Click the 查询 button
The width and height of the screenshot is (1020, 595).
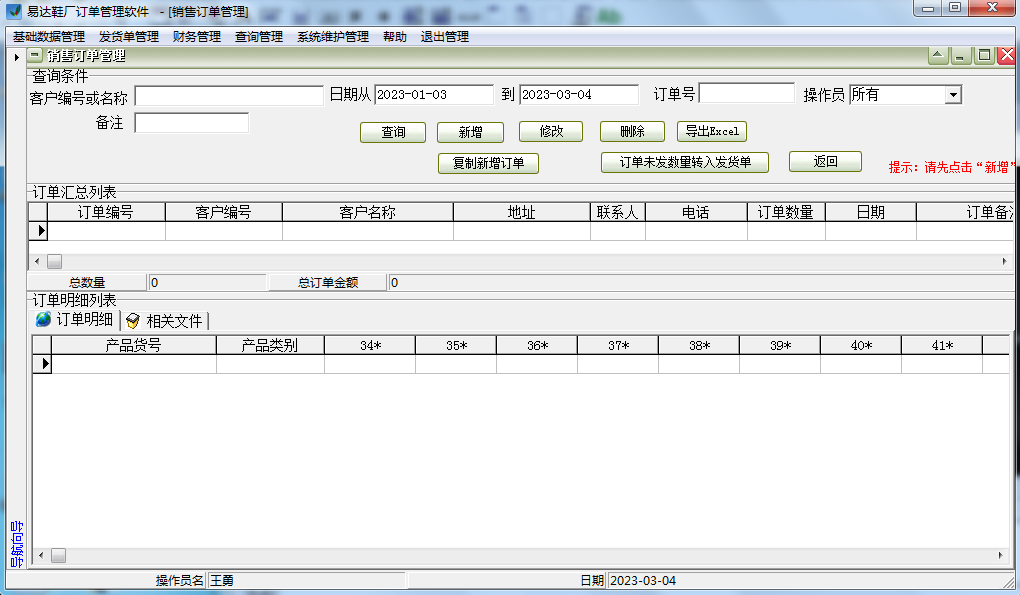pos(393,132)
